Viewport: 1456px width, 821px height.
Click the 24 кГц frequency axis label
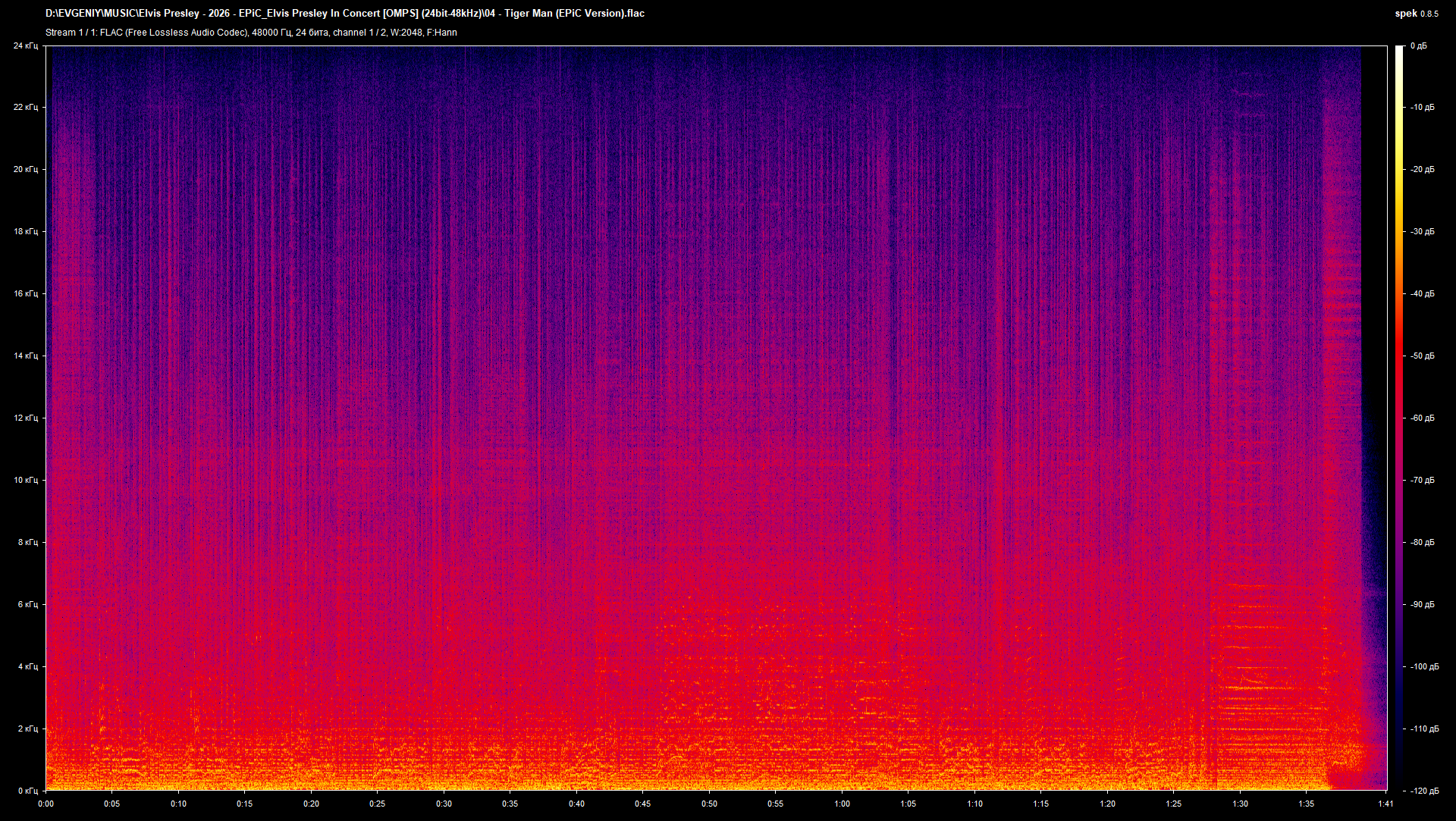[26, 46]
